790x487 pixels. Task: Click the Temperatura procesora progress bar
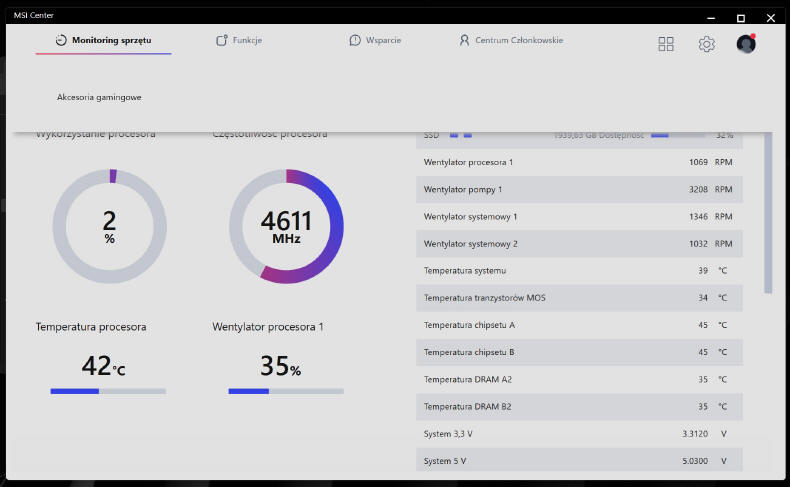tap(108, 391)
